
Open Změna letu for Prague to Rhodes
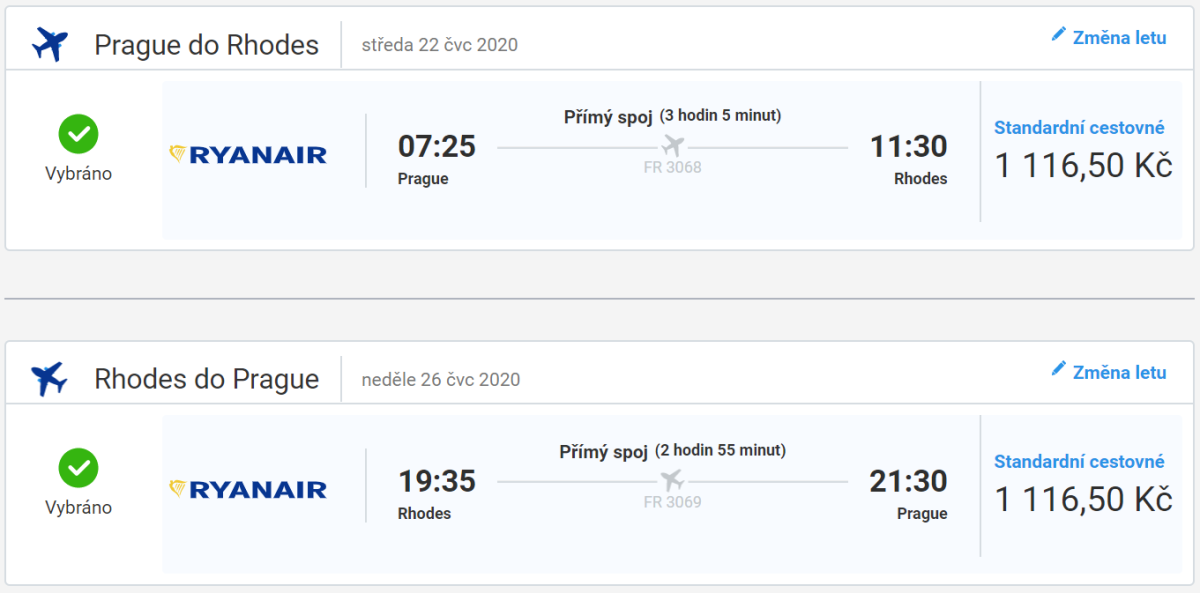pyautogui.click(x=1119, y=38)
